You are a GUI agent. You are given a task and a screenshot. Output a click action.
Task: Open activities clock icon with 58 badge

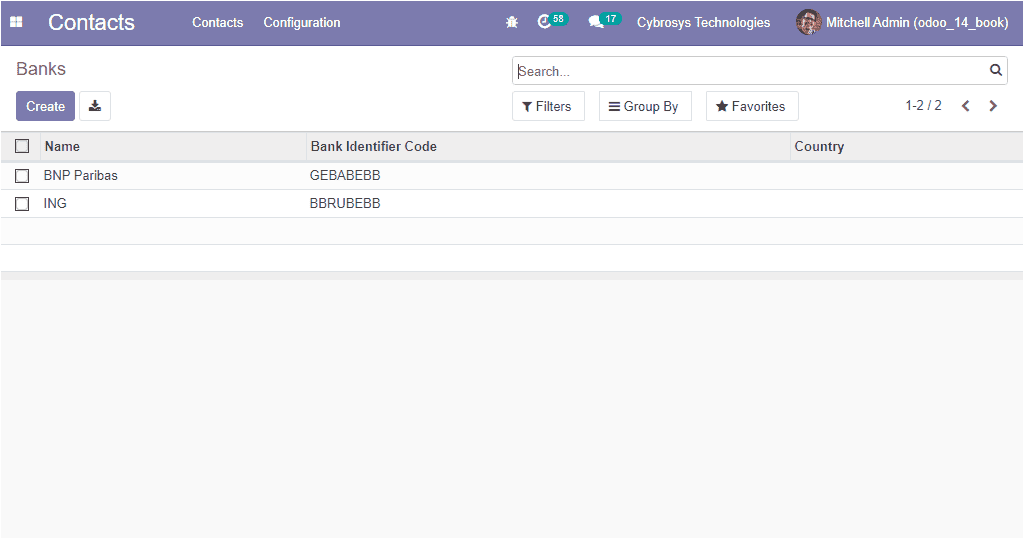tap(552, 22)
